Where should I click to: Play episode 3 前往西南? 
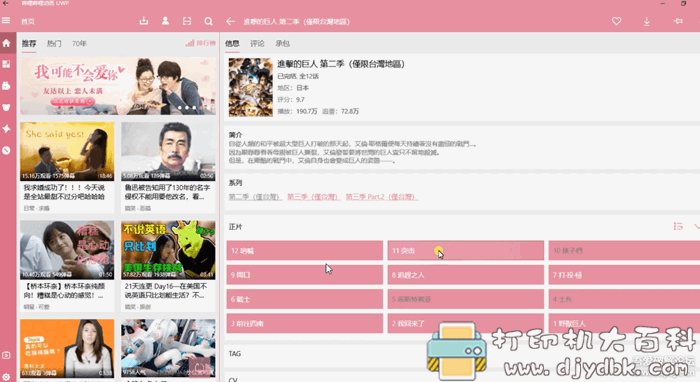(305, 323)
